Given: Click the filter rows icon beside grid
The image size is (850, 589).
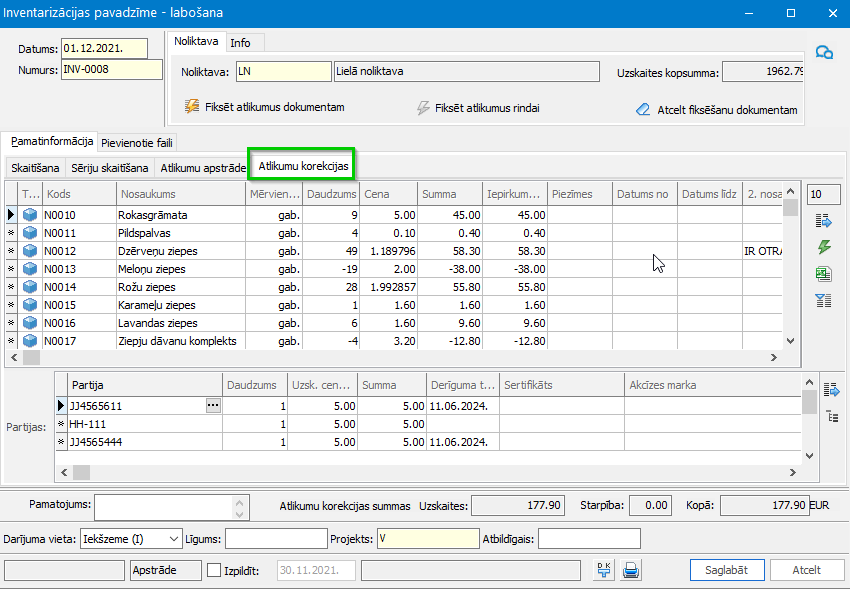Looking at the screenshot, I should pos(824,300).
